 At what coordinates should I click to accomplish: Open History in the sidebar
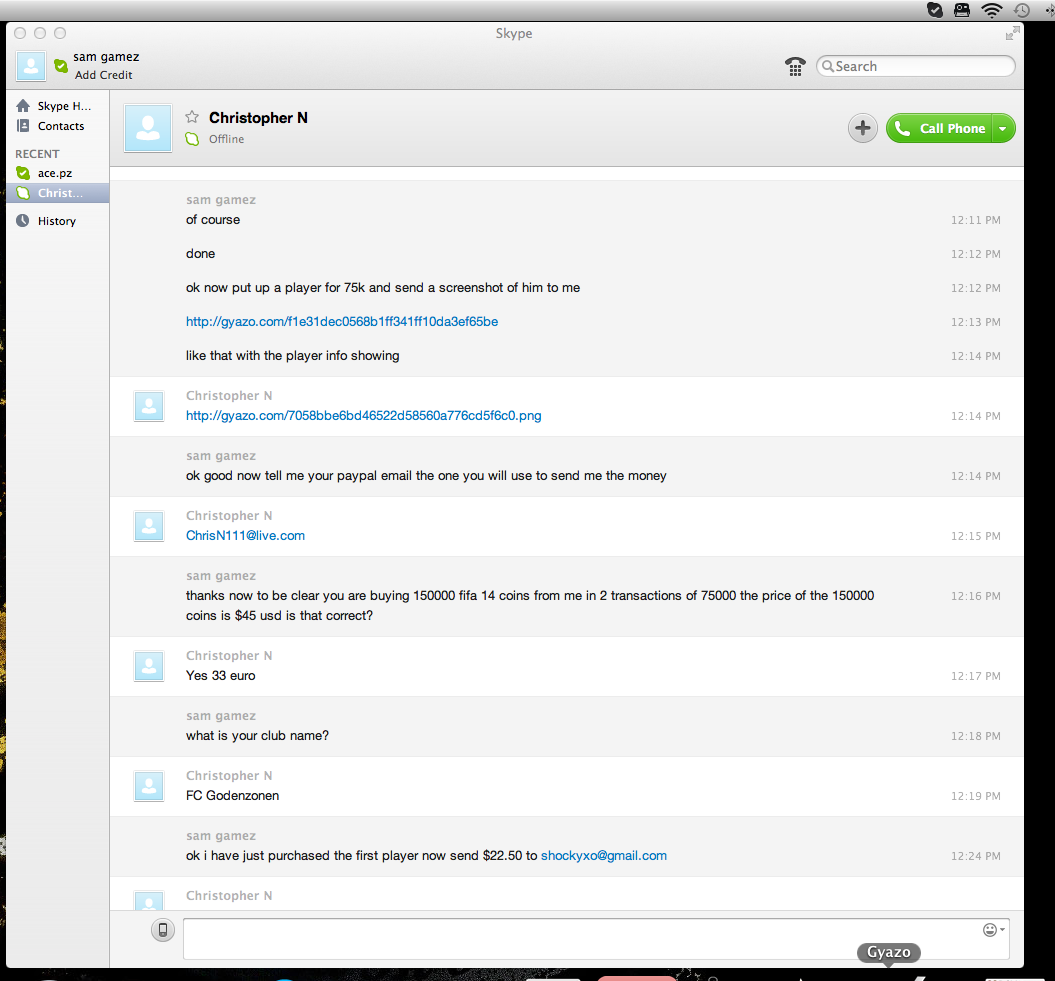click(x=56, y=221)
